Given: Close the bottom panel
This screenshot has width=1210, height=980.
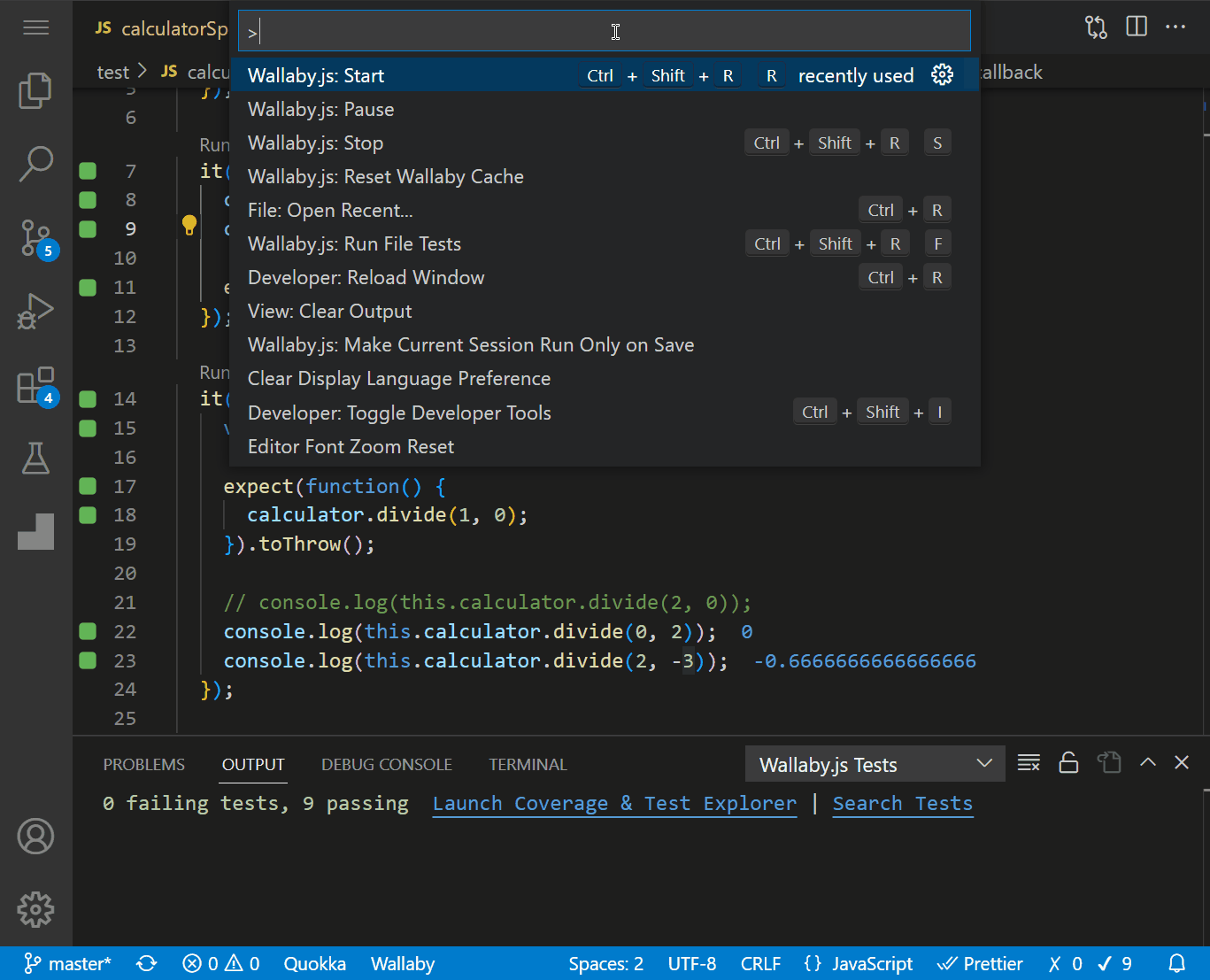Looking at the screenshot, I should pos(1182,761).
